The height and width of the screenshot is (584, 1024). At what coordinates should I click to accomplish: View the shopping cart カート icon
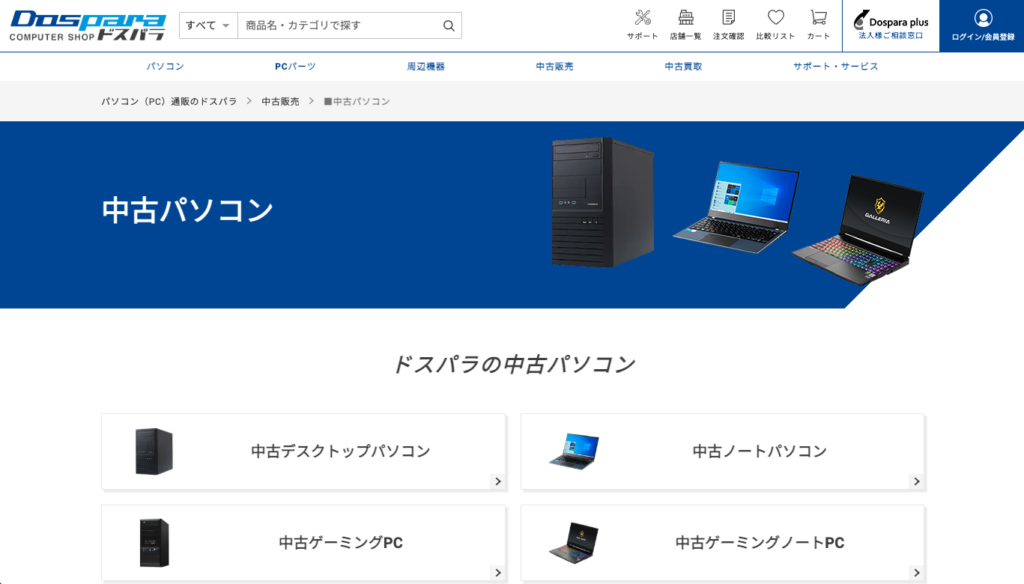point(818,18)
